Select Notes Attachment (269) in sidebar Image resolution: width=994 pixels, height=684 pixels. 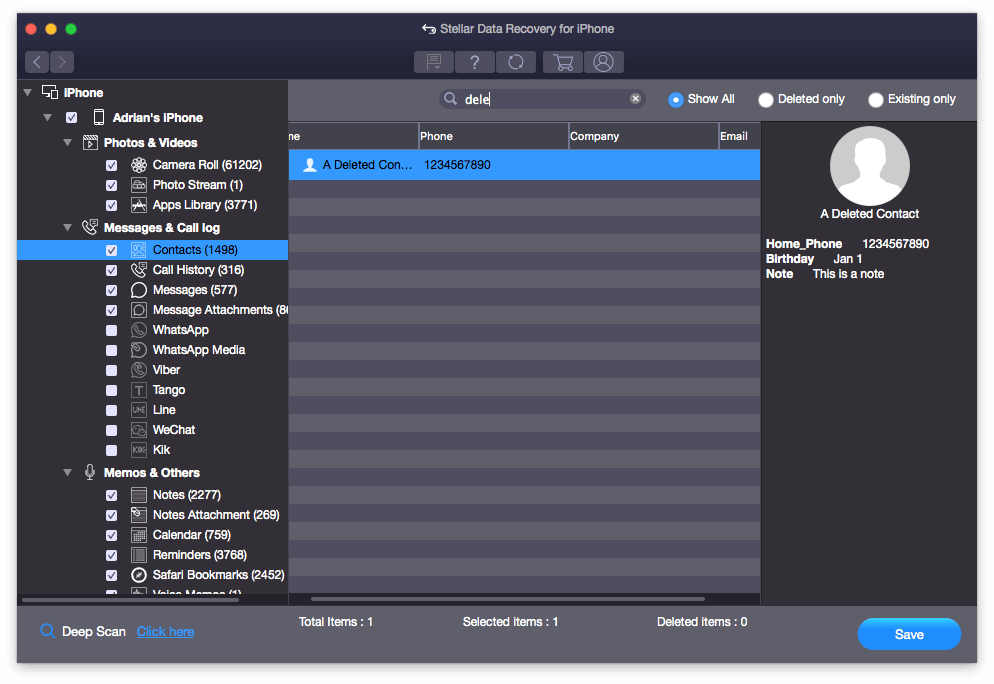tap(216, 515)
